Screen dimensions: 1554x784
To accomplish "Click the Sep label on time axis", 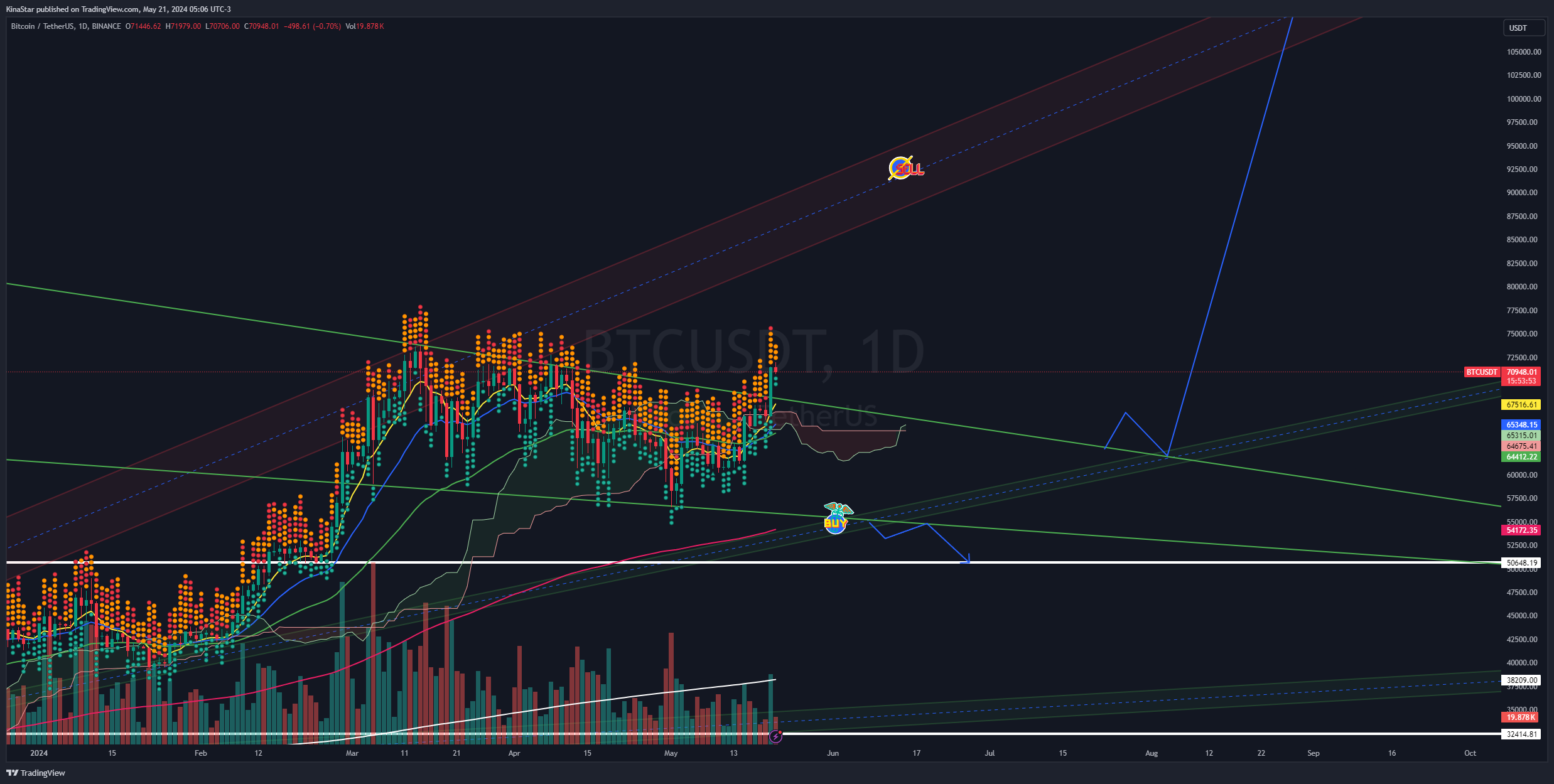I will coord(1314,753).
